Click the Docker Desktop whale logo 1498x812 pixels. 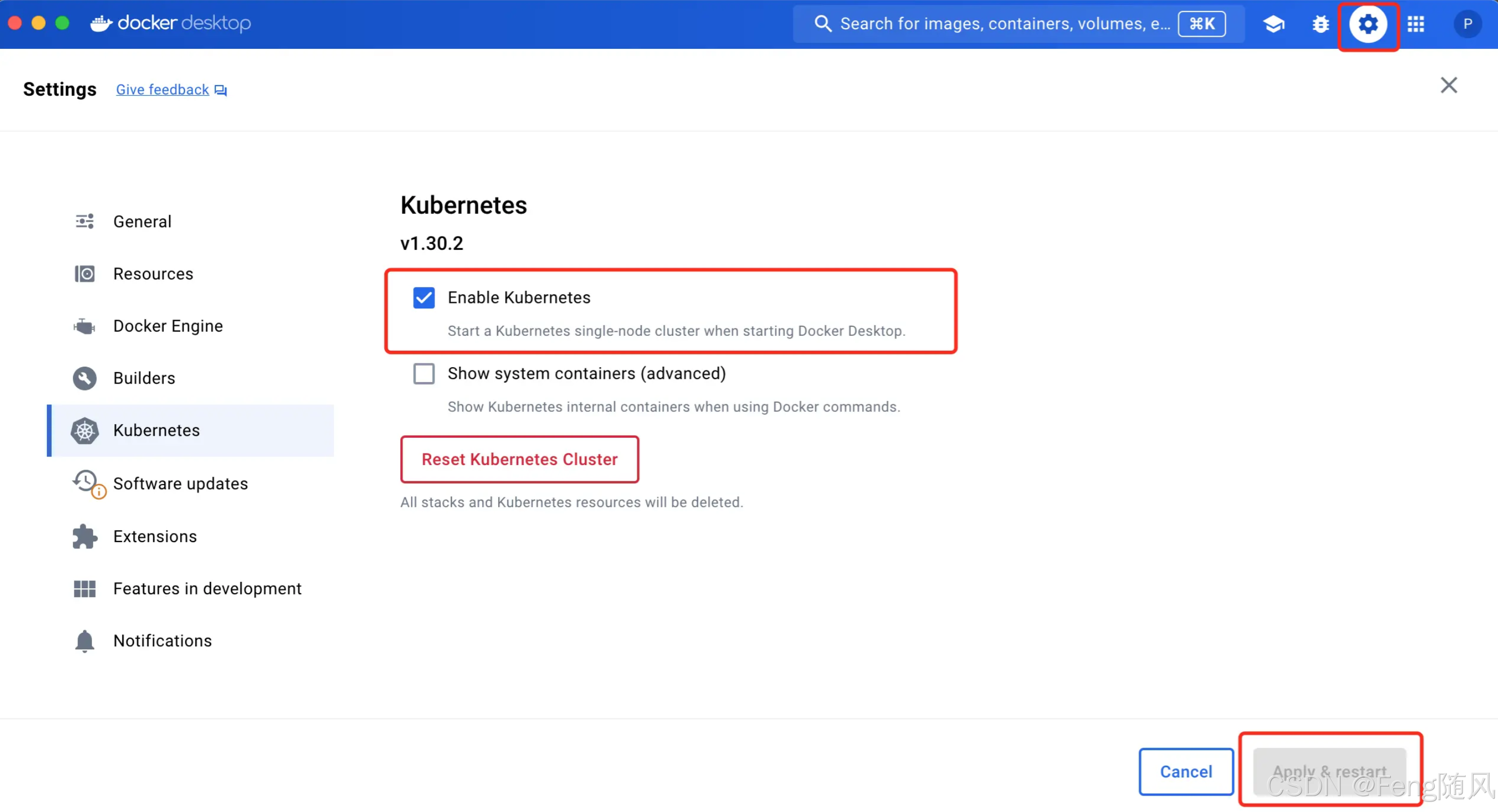click(101, 23)
